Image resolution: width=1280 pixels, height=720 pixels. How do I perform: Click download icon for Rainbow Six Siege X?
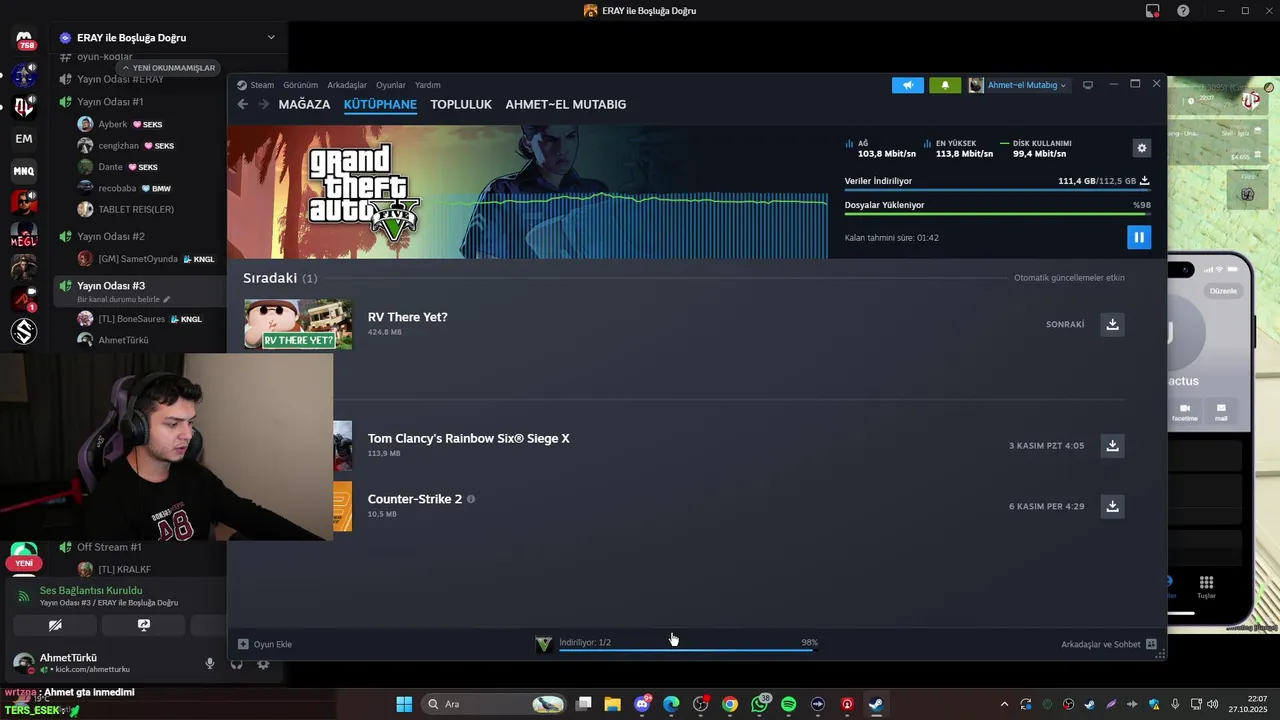[x=1112, y=445]
